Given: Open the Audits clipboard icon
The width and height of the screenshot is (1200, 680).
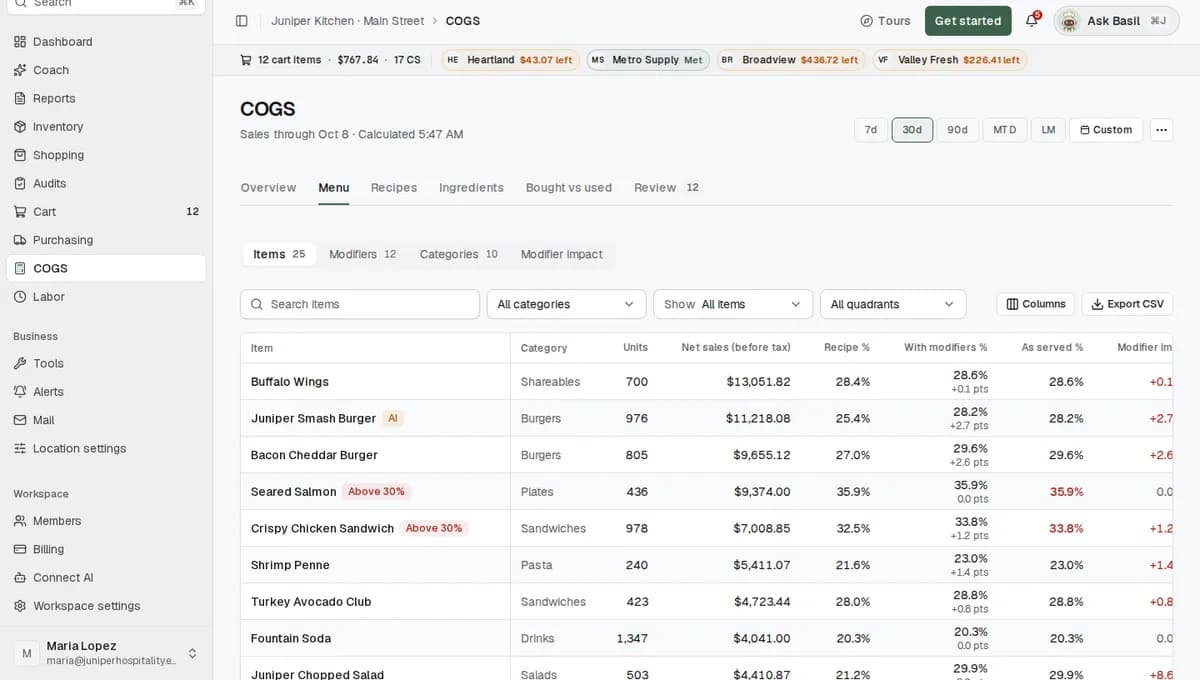Looking at the screenshot, I should coord(20,183).
